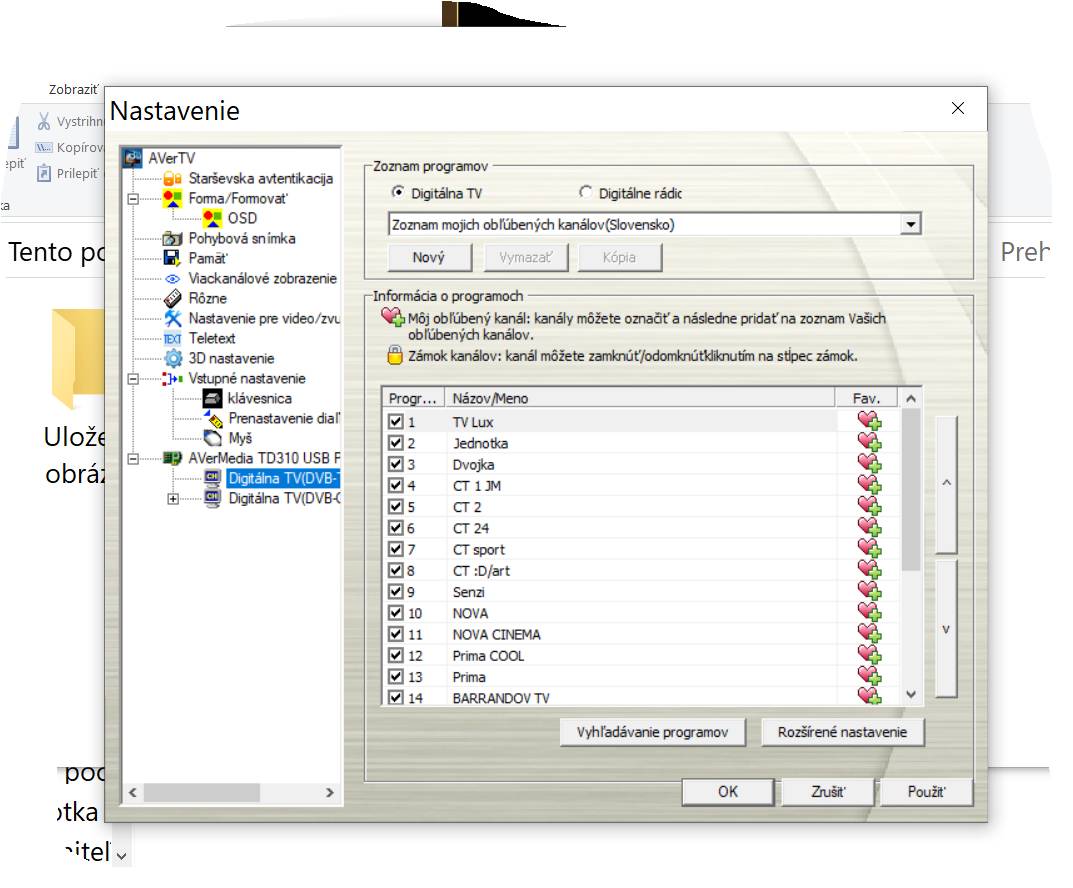Click the Nový button
This screenshot has height=888, width=1073.
(429, 257)
